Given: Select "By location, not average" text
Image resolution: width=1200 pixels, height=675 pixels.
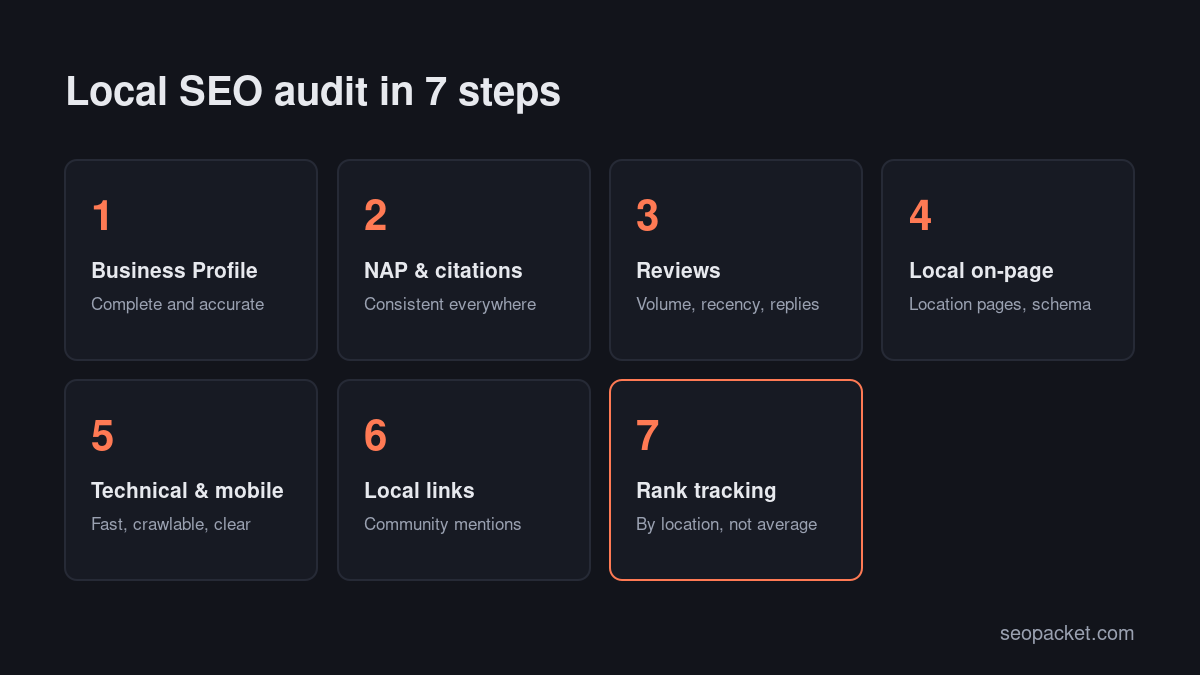Looking at the screenshot, I should point(727,524).
